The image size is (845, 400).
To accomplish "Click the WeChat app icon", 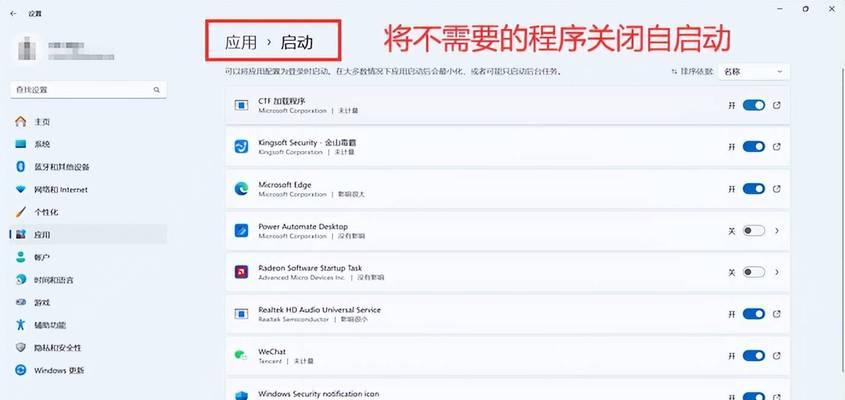I will coord(241,355).
